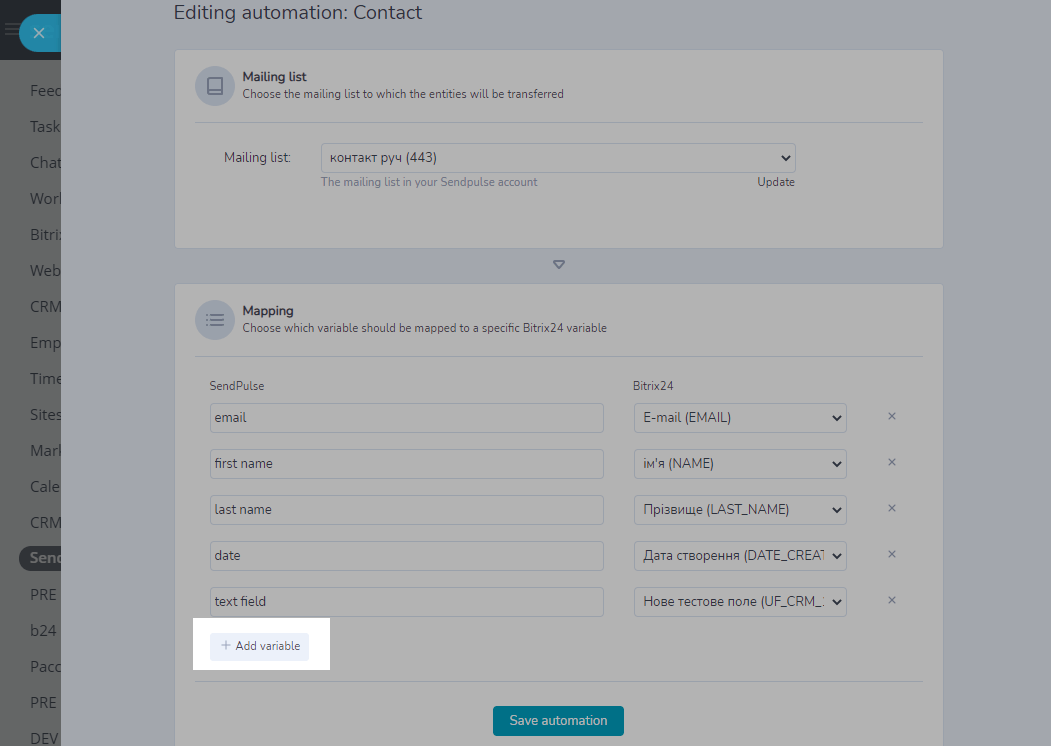The height and width of the screenshot is (746, 1051).
Task: Open Tasks in the left sidebar
Action: (x=45, y=127)
